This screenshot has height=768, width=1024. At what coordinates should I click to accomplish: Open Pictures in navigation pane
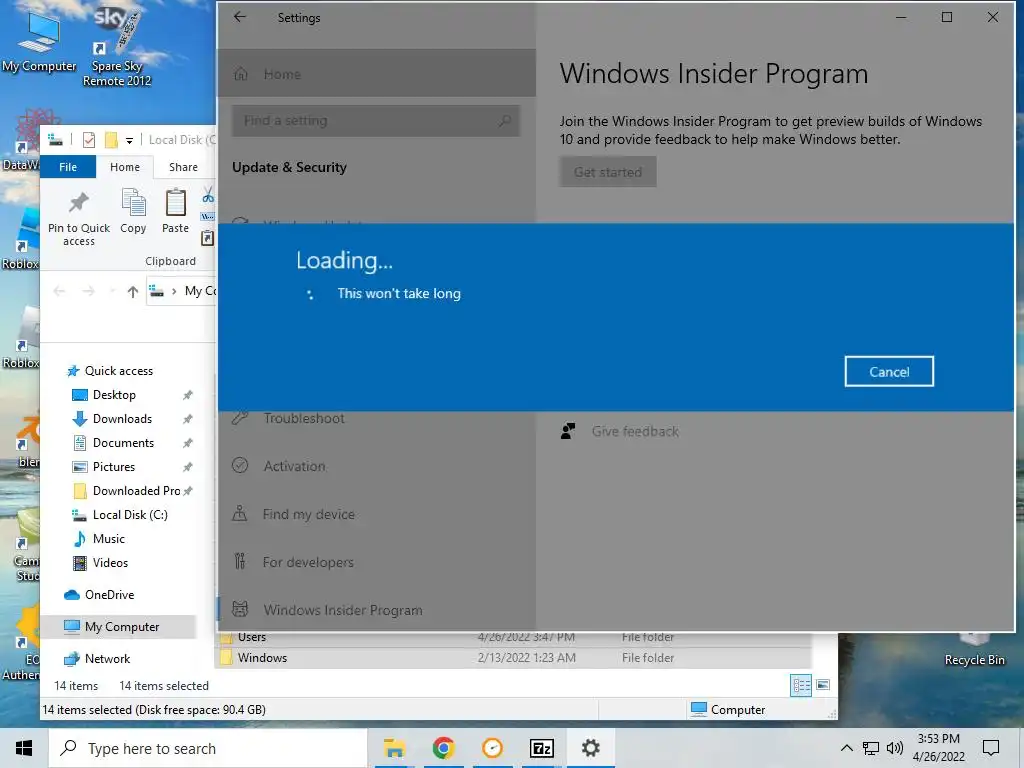(x=114, y=467)
